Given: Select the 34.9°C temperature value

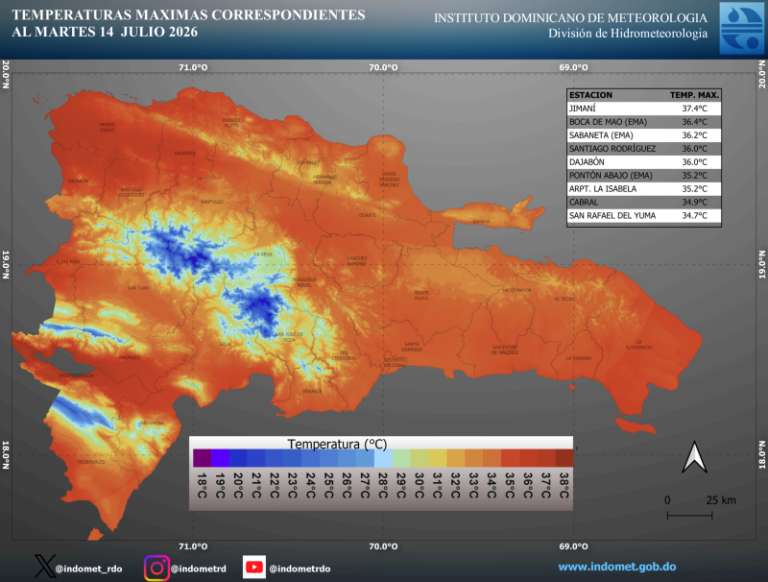Looking at the screenshot, I should pyautogui.click(x=695, y=202).
